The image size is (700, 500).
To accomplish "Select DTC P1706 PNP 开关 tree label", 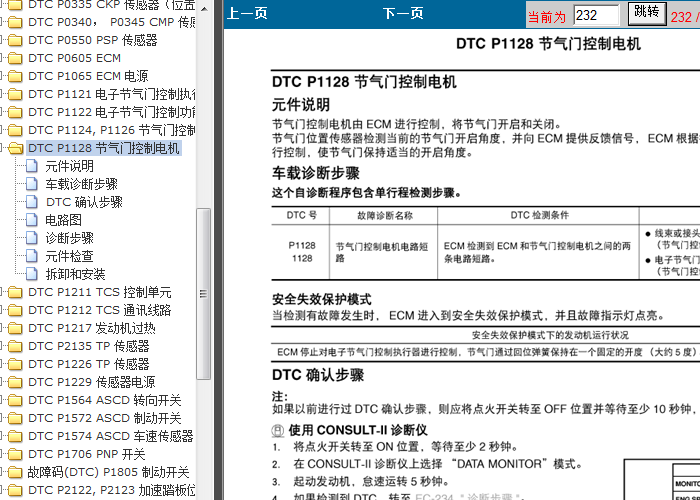I will pyautogui.click(x=87, y=454).
